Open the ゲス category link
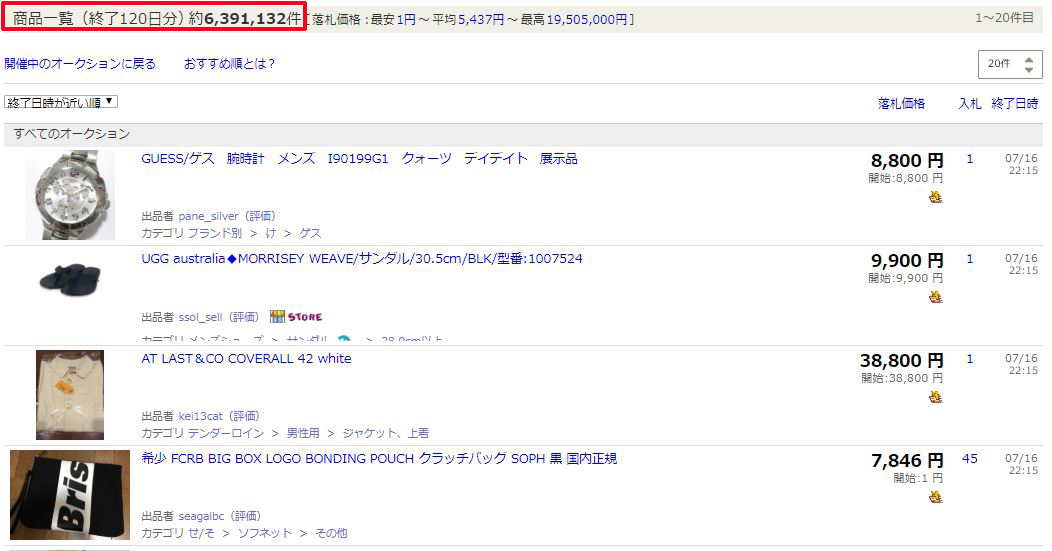The width and height of the screenshot is (1052, 551). click(310, 233)
